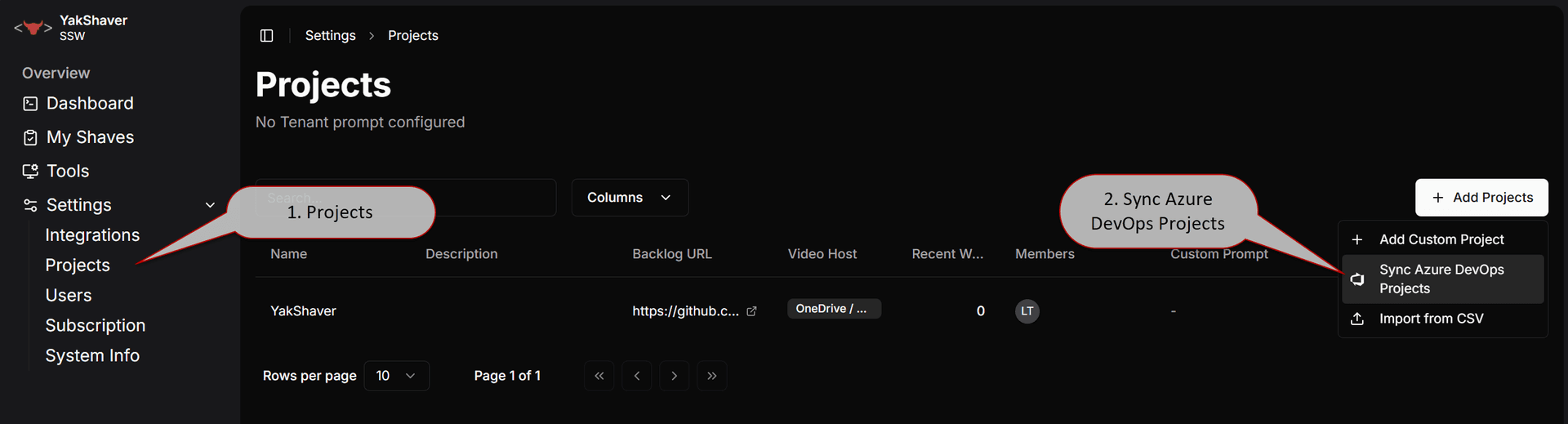Toggle the sidebar panel icon

coord(266,35)
